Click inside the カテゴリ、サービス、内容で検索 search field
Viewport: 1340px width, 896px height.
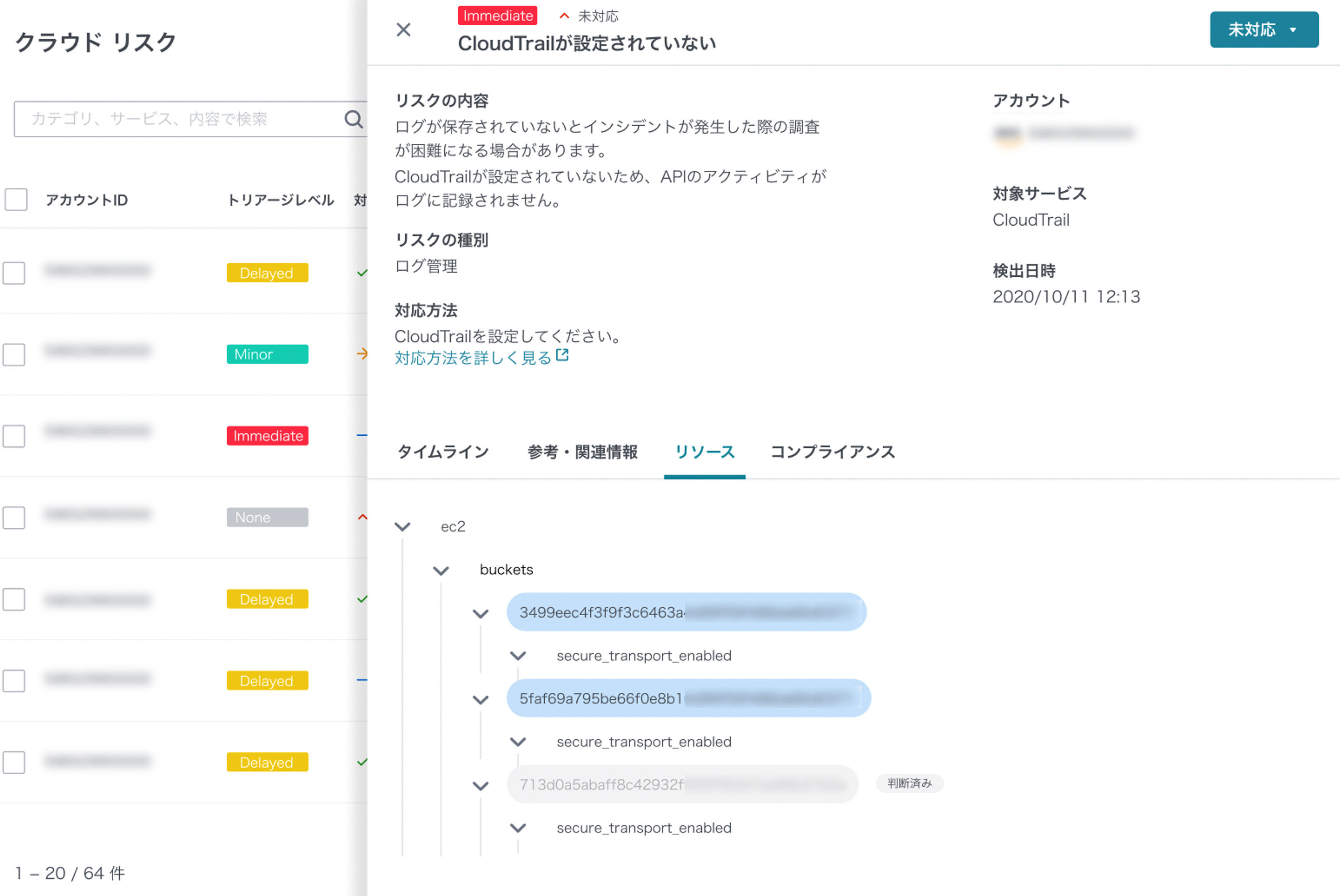[x=172, y=119]
